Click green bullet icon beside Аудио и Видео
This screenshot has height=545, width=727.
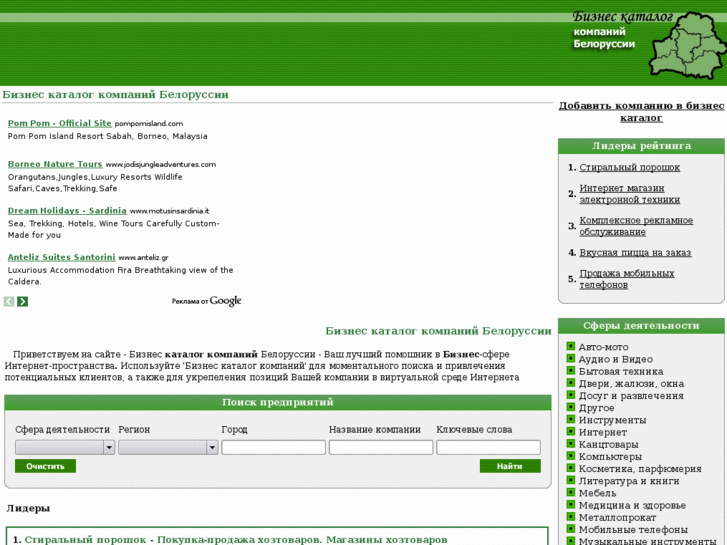pyautogui.click(x=571, y=359)
